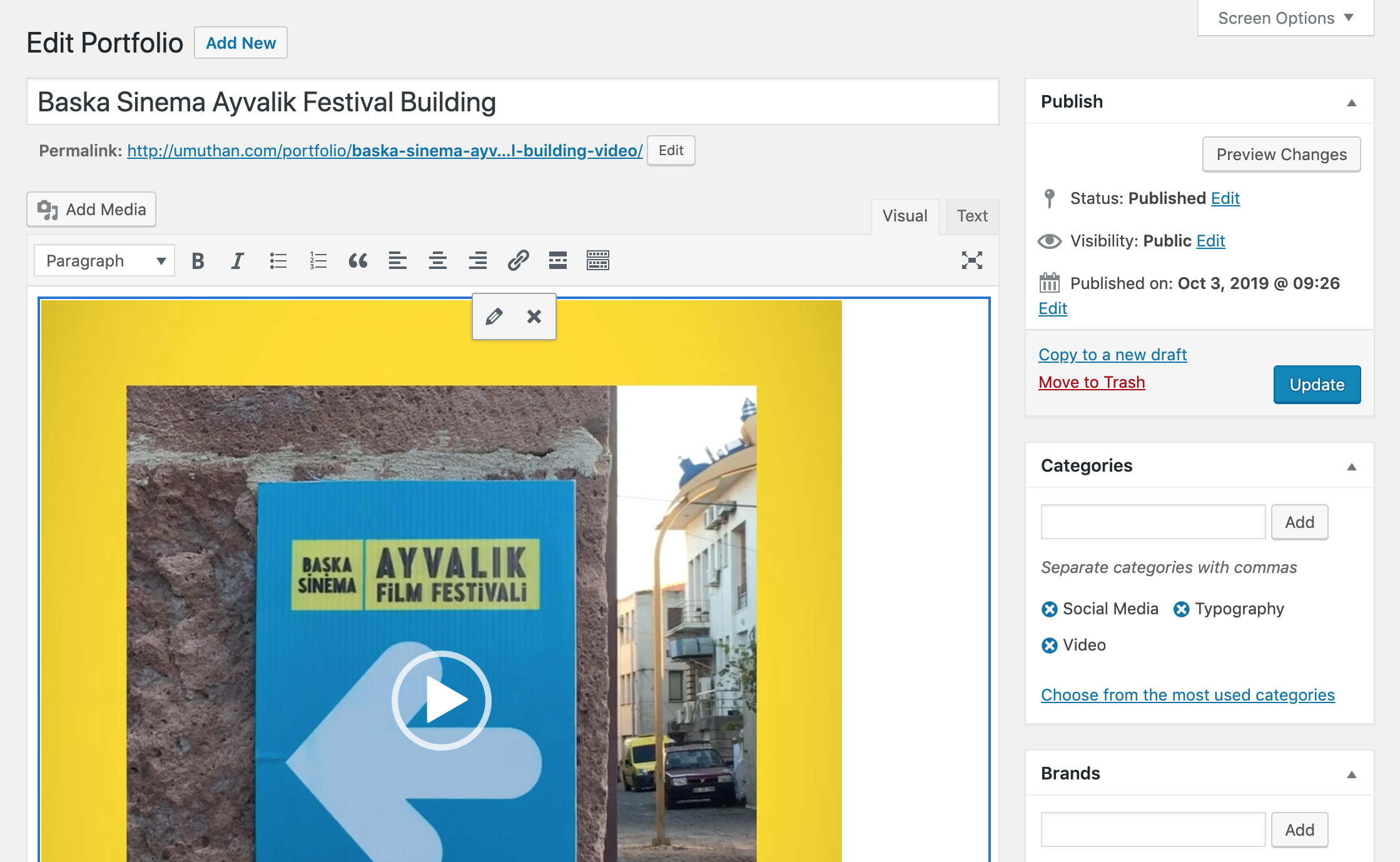Viewport: 1400px width, 862px height.
Task: Open the Paragraph format dropdown
Action: point(104,260)
